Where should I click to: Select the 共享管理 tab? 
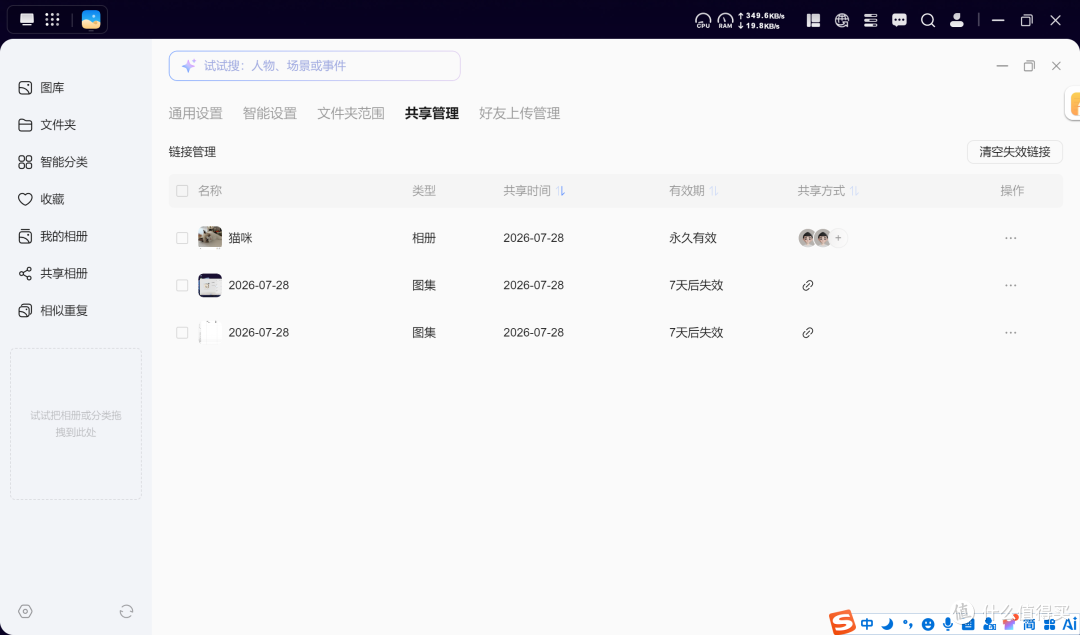[432, 113]
